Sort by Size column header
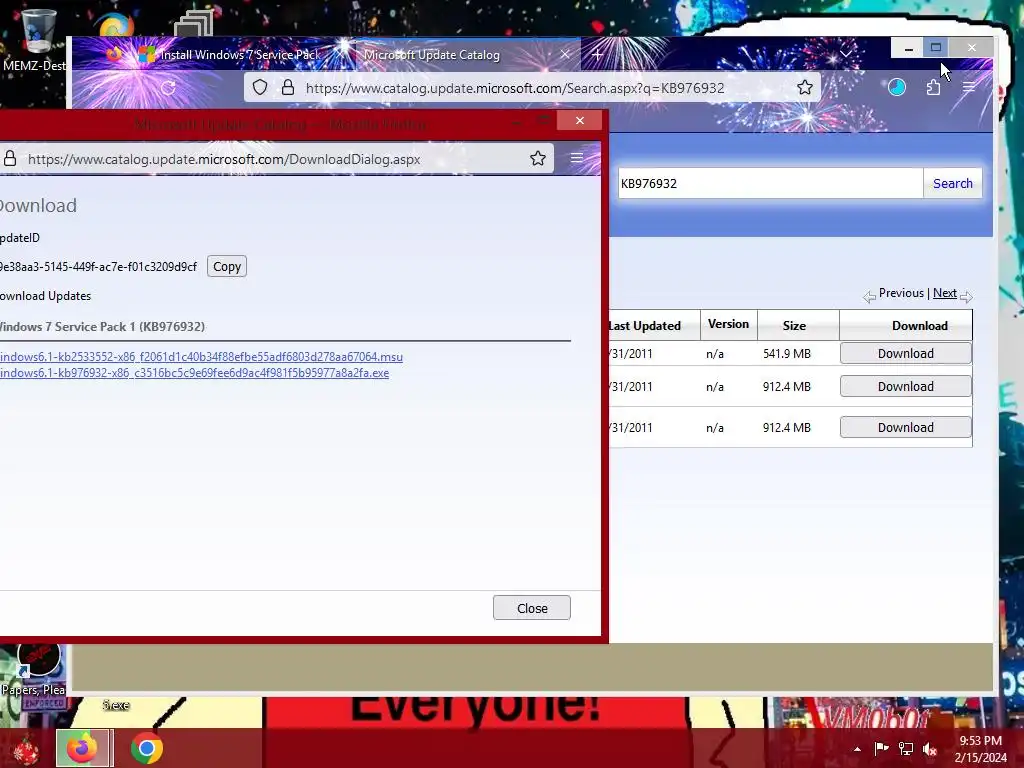The image size is (1024, 768). (794, 326)
